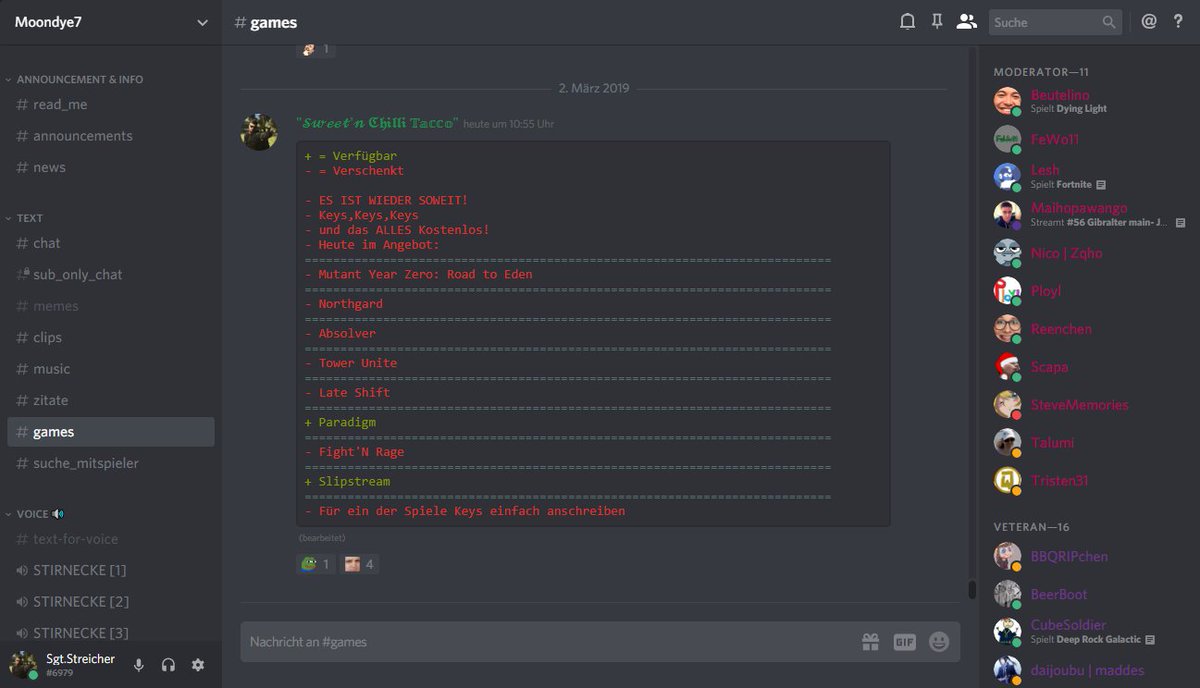The height and width of the screenshot is (688, 1200).
Task: Toggle the cropped reaction above the date divider
Action: click(x=316, y=50)
